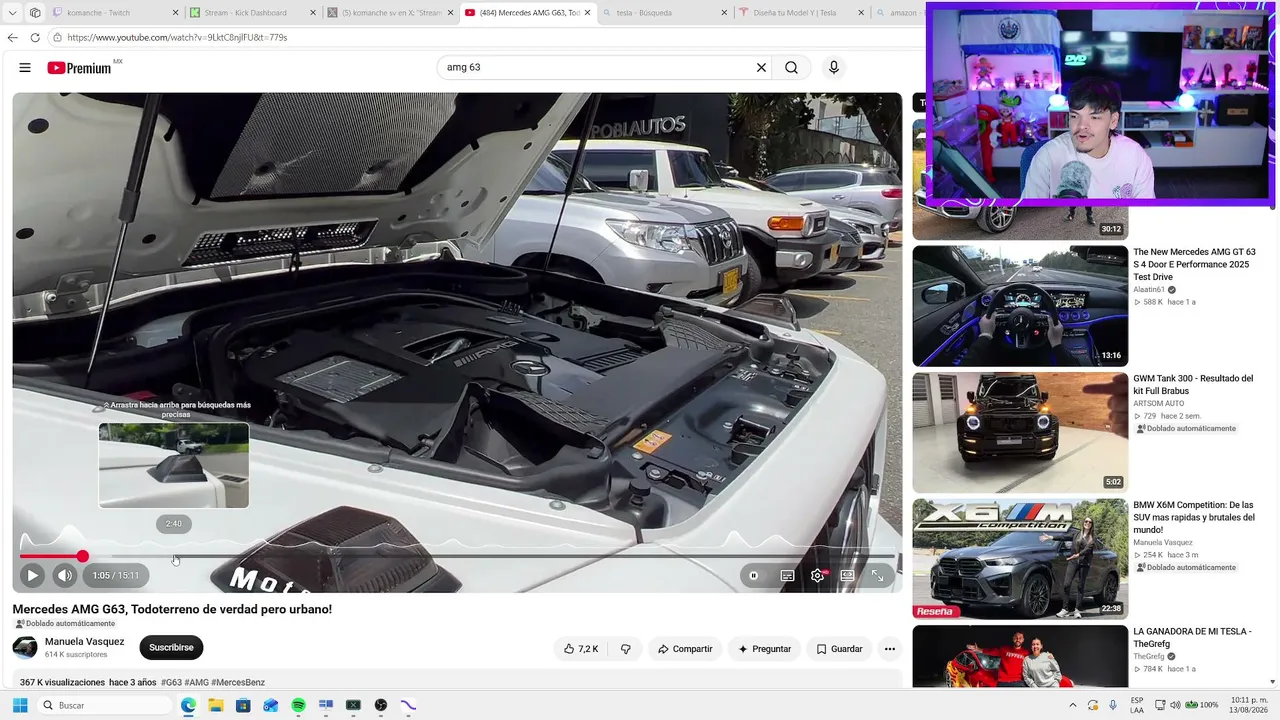Open the YouTube guide hamburger menu
The height and width of the screenshot is (720, 1280).
[x=25, y=68]
